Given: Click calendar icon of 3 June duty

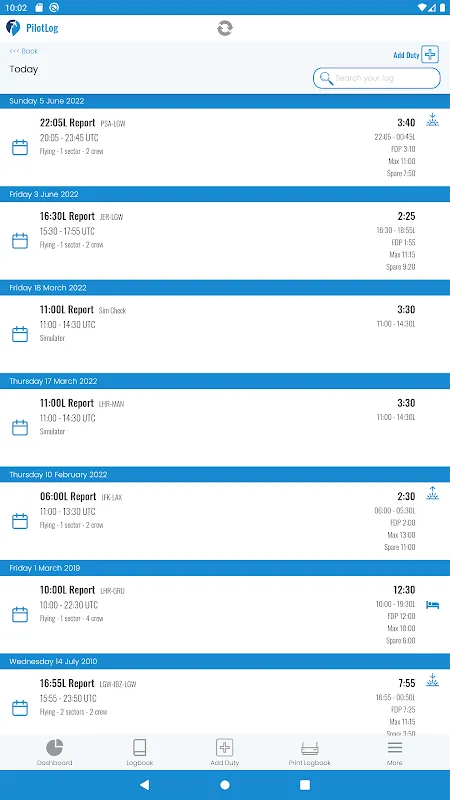Looking at the screenshot, I should (20, 241).
